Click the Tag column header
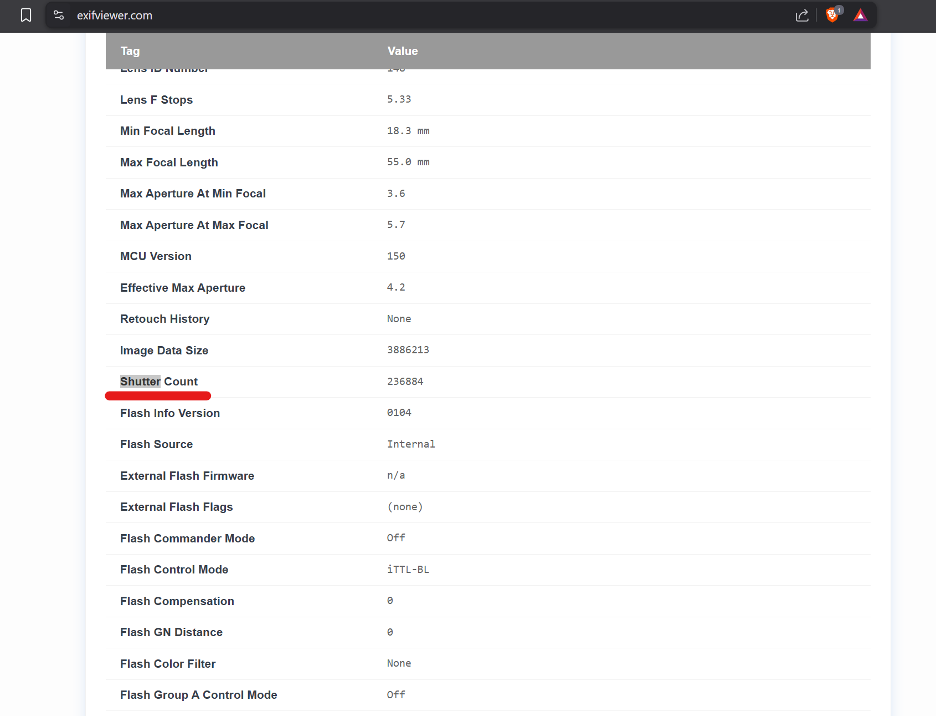This screenshot has height=716, width=936. point(130,51)
